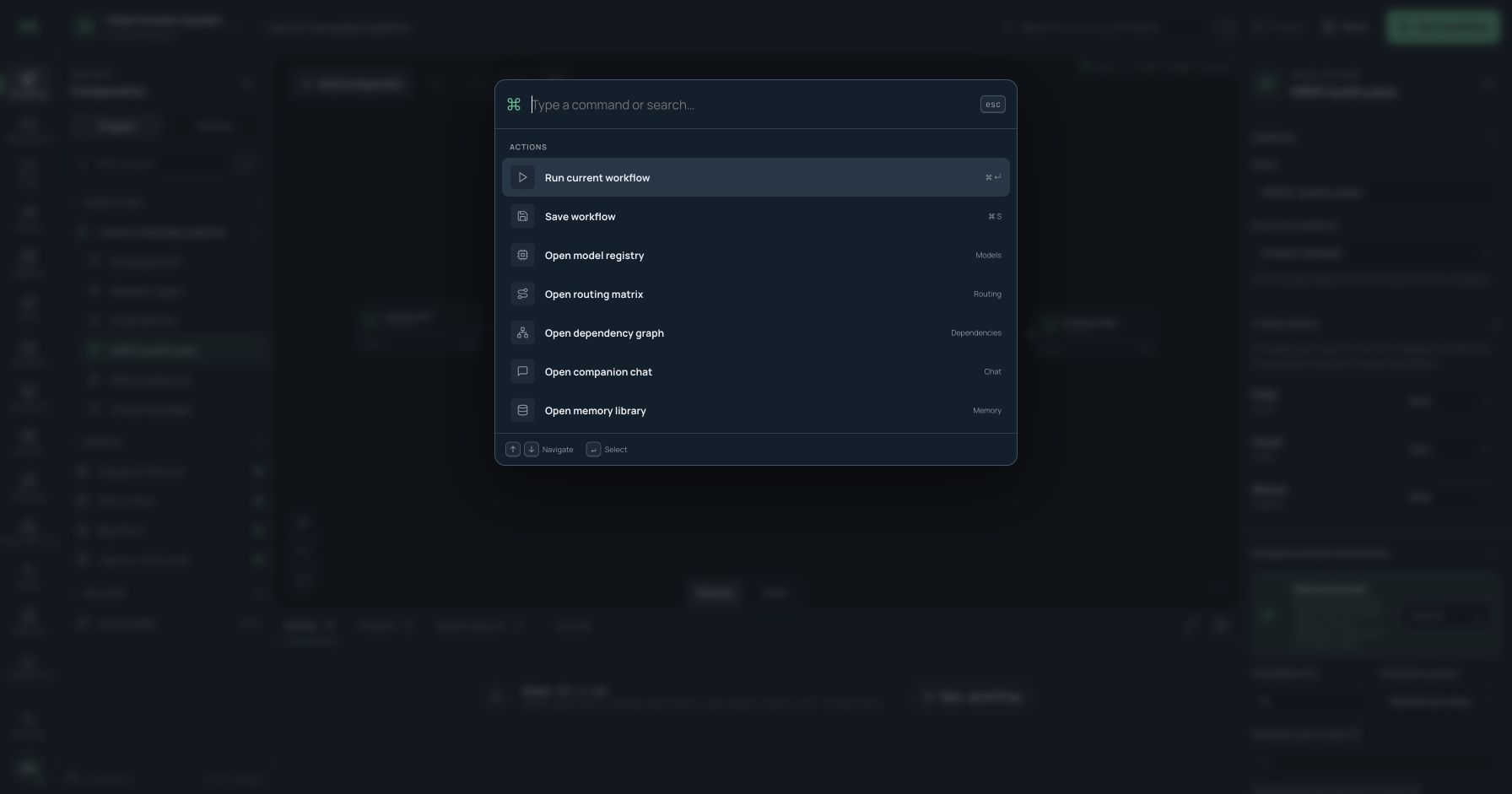Focus the 'Type a command or search...' field
The height and width of the screenshot is (794, 1512).
pyautogui.click(x=751, y=105)
